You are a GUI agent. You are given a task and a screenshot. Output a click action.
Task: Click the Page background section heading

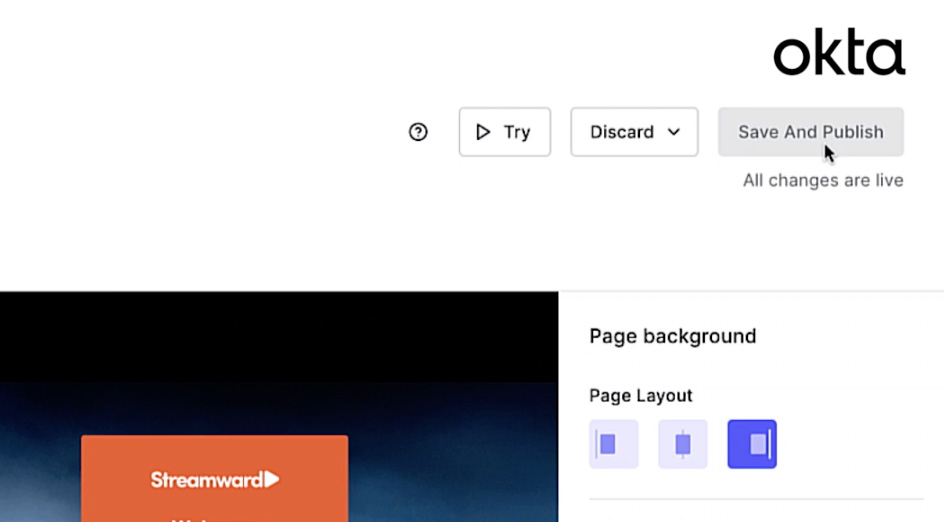672,336
